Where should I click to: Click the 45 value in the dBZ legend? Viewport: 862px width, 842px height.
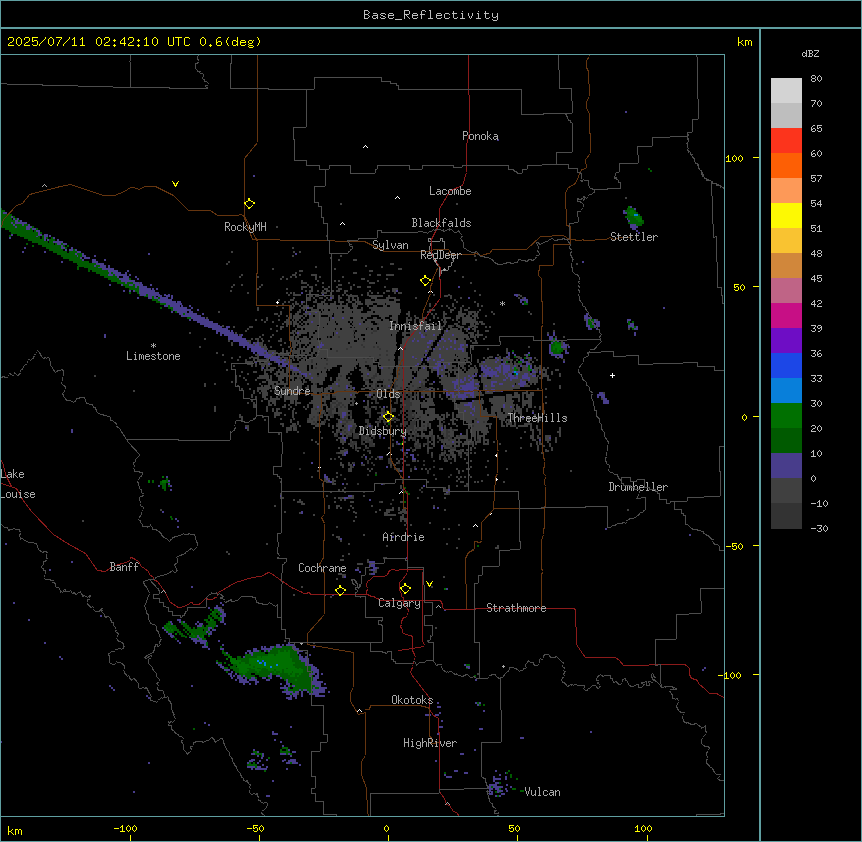coord(816,279)
